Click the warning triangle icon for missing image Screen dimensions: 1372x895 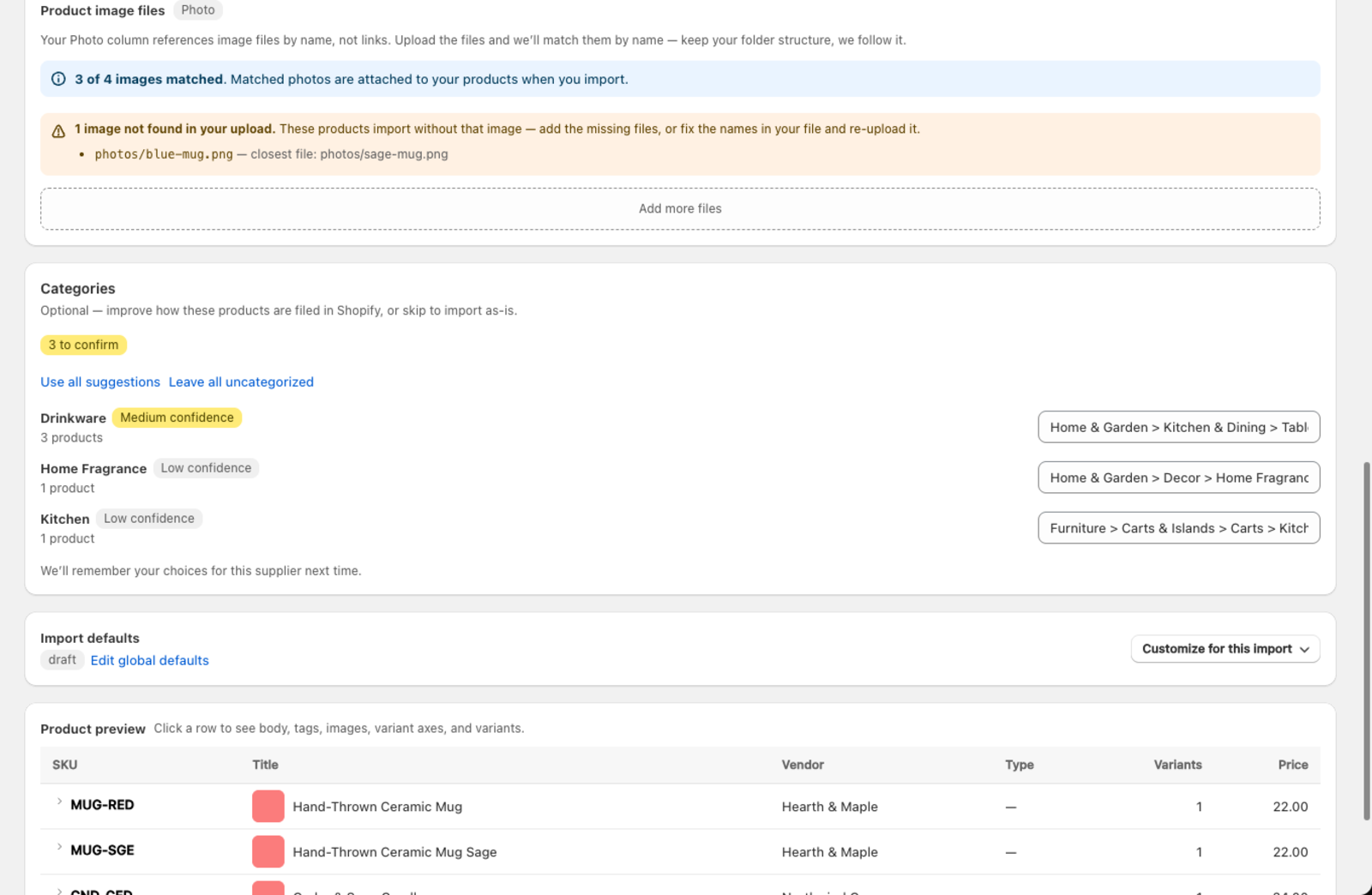coord(58,131)
